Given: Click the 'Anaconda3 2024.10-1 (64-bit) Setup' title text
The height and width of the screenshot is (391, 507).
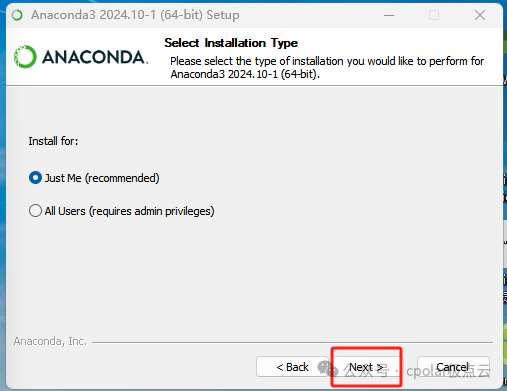Looking at the screenshot, I should click(x=135, y=15).
